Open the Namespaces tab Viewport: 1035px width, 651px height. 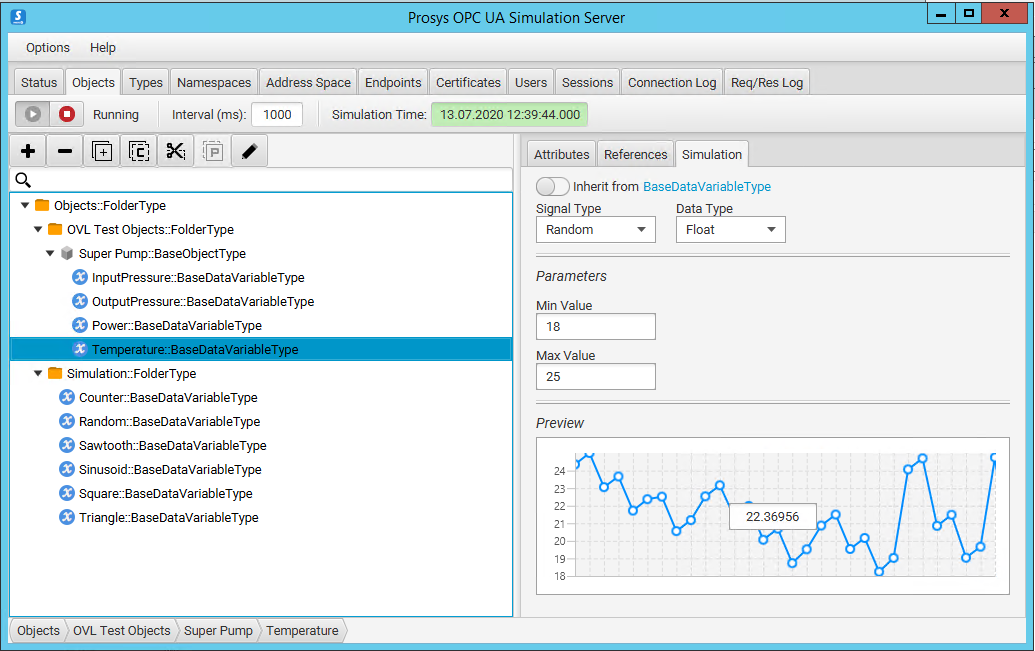(x=214, y=83)
